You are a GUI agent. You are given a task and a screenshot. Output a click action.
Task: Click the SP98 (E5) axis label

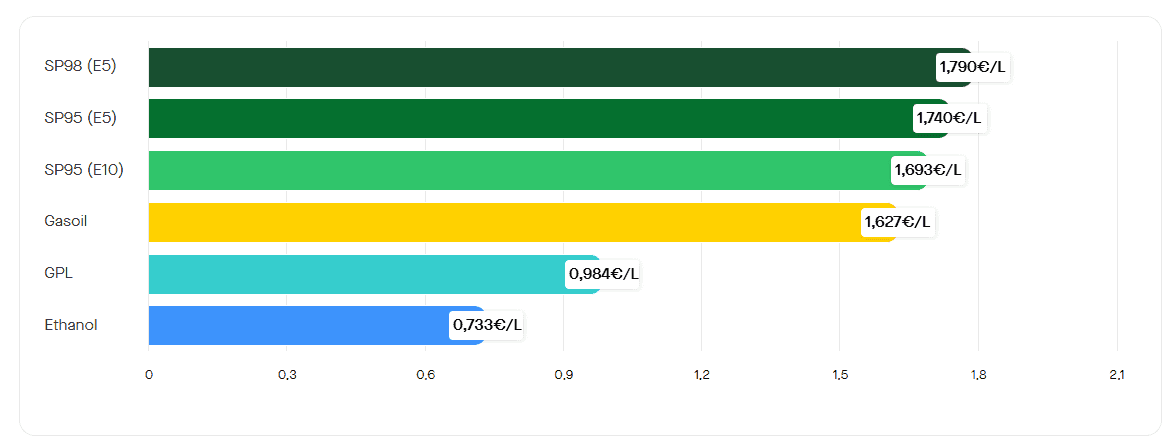(80, 67)
